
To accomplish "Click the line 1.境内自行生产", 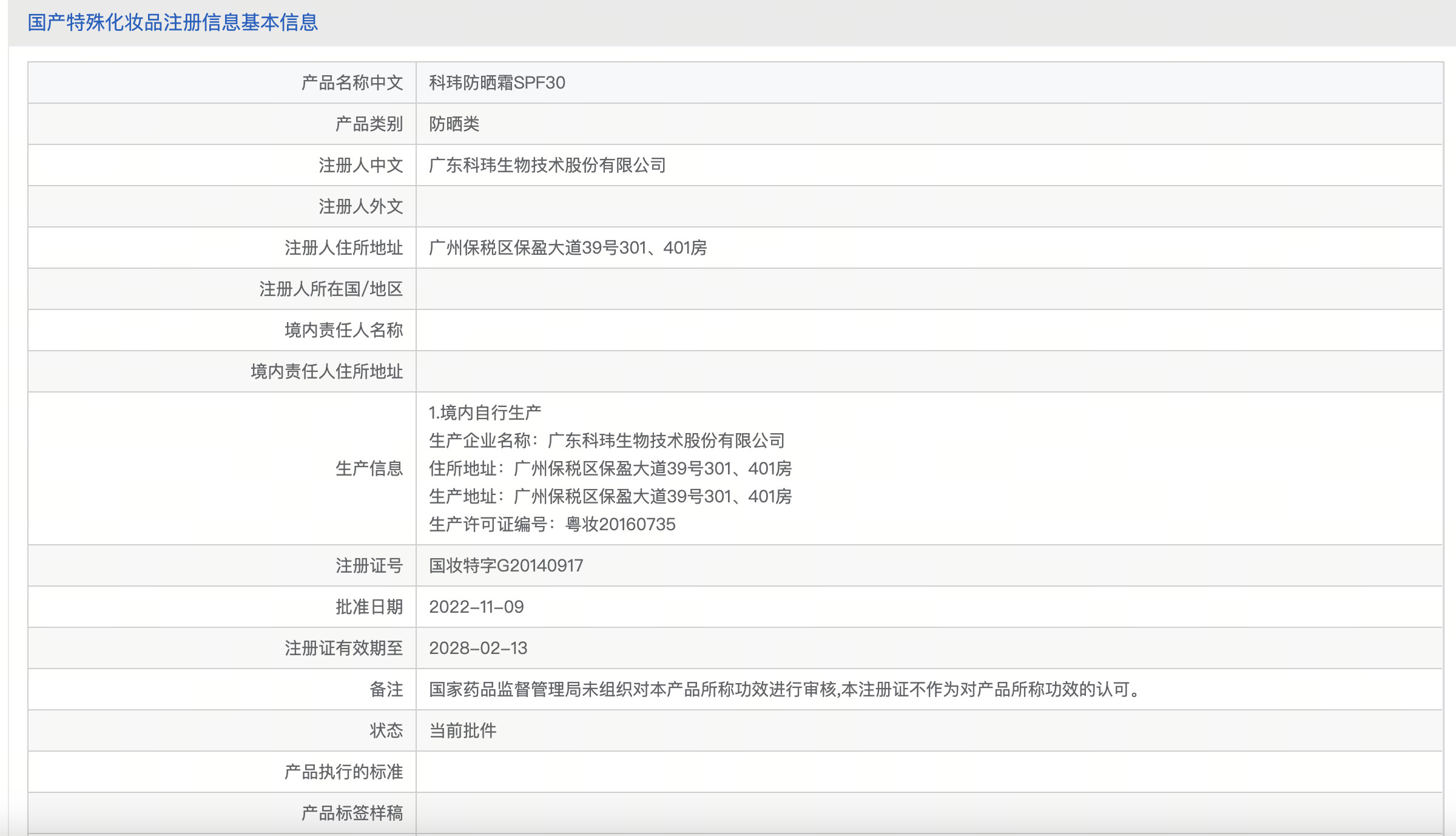I will [x=485, y=413].
